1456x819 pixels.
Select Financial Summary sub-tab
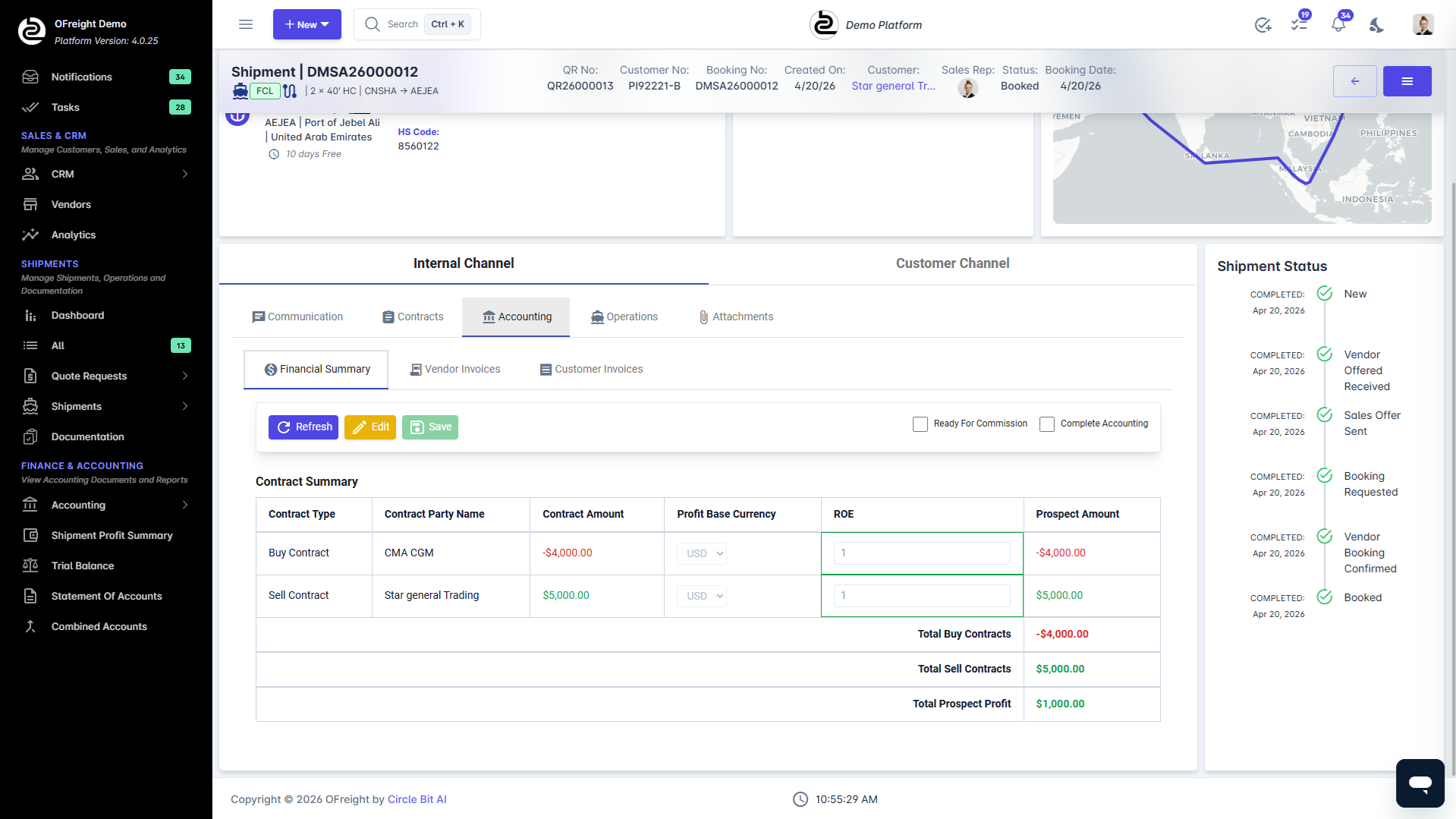pyautogui.click(x=316, y=370)
